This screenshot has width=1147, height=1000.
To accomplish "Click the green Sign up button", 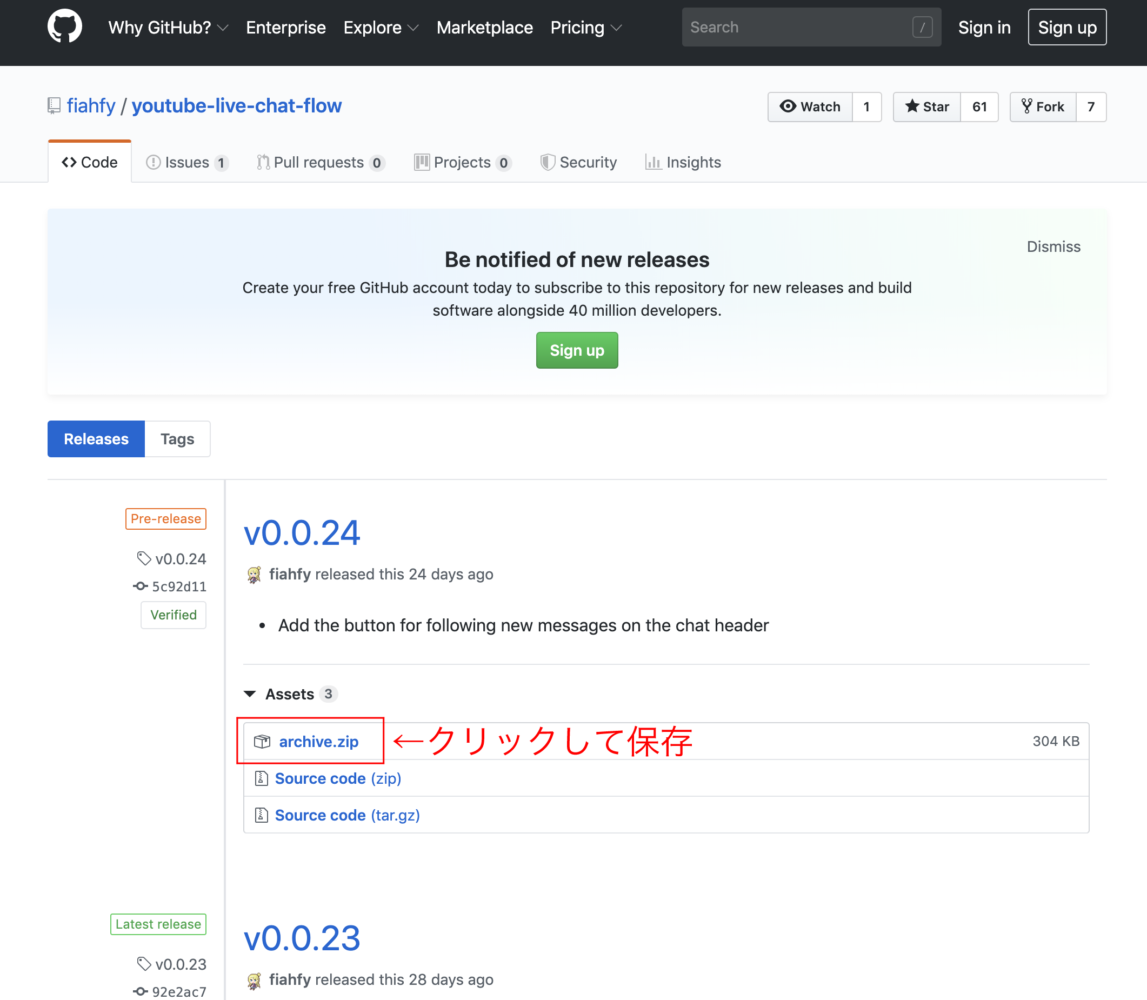I will point(577,350).
